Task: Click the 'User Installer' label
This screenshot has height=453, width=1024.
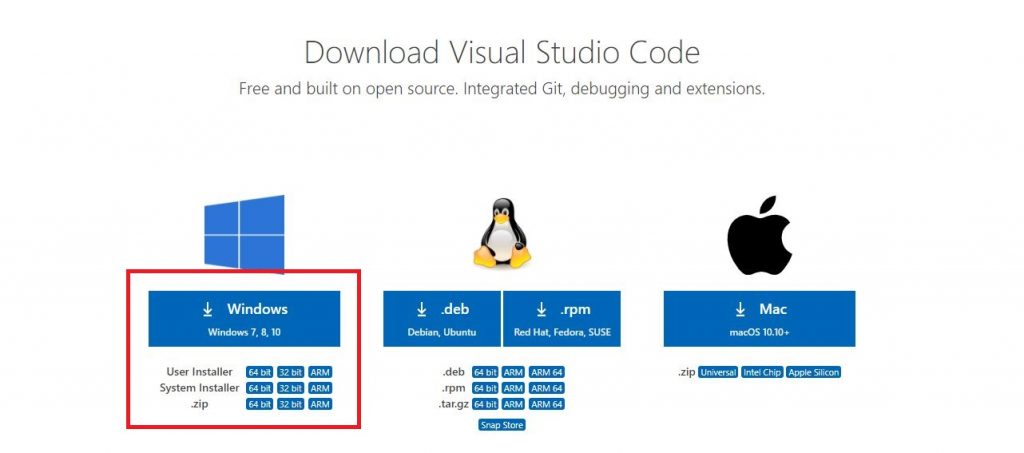Action: tap(199, 372)
